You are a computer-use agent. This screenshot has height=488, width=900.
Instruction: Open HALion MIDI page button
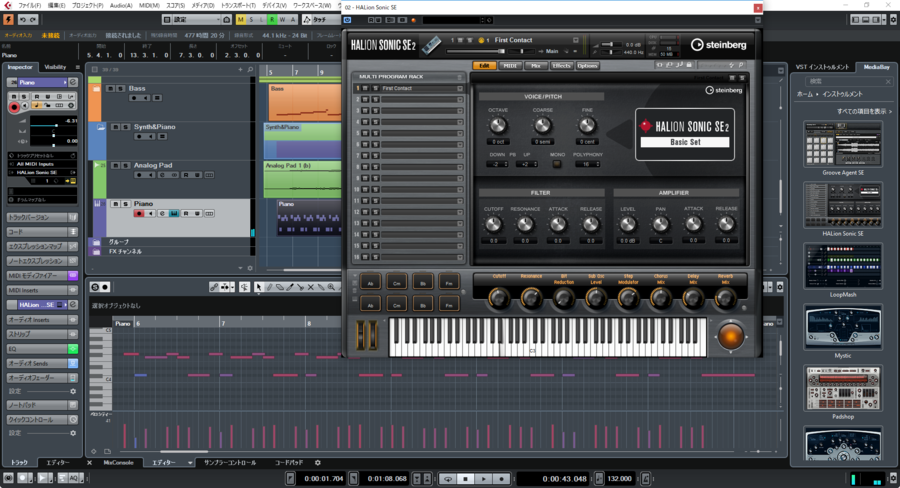pyautogui.click(x=510, y=65)
